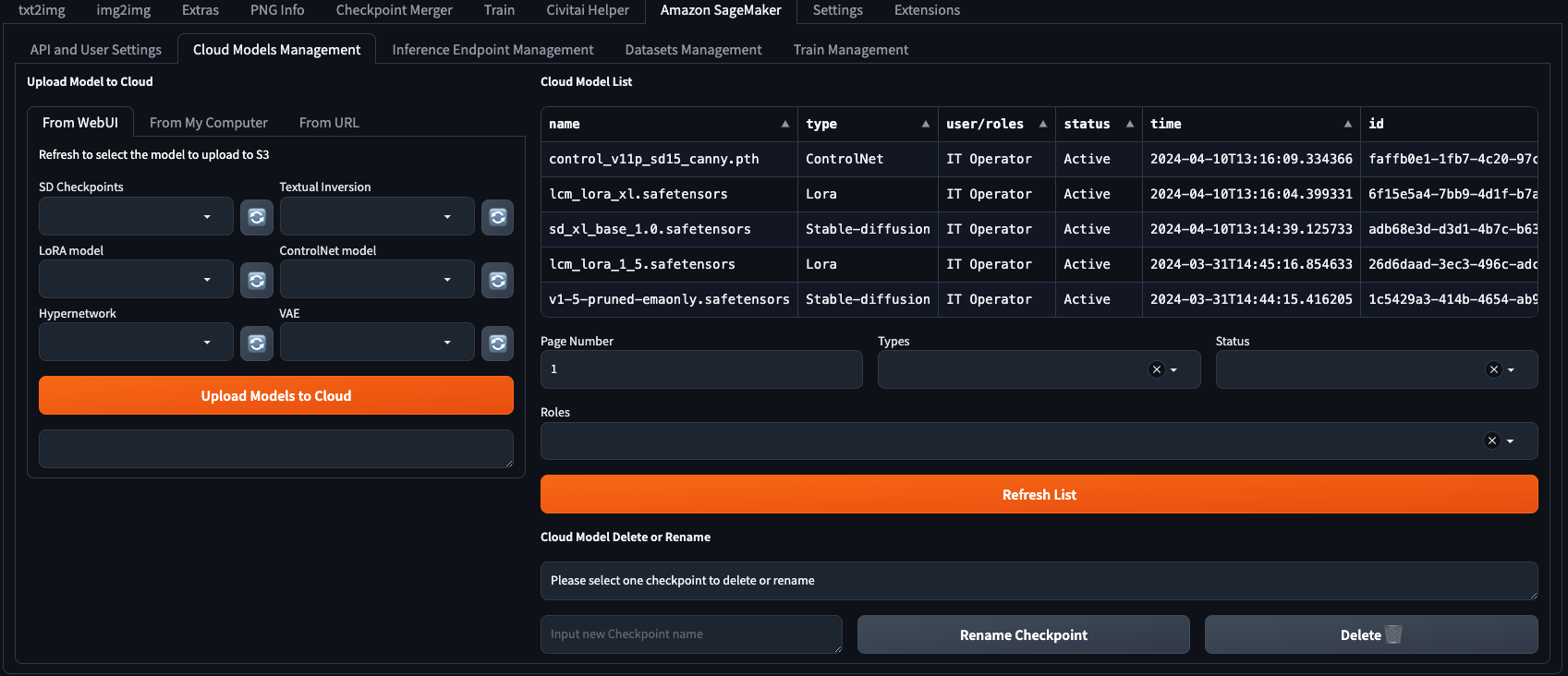Refresh the Textual Inversion list

[x=498, y=217]
